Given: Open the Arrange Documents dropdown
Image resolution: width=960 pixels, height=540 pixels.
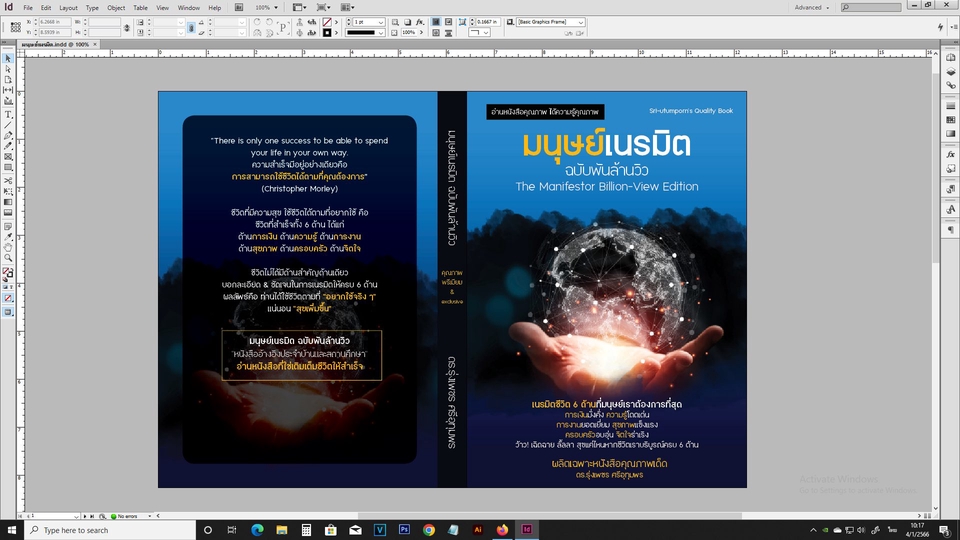Looking at the screenshot, I should click(x=347, y=7).
